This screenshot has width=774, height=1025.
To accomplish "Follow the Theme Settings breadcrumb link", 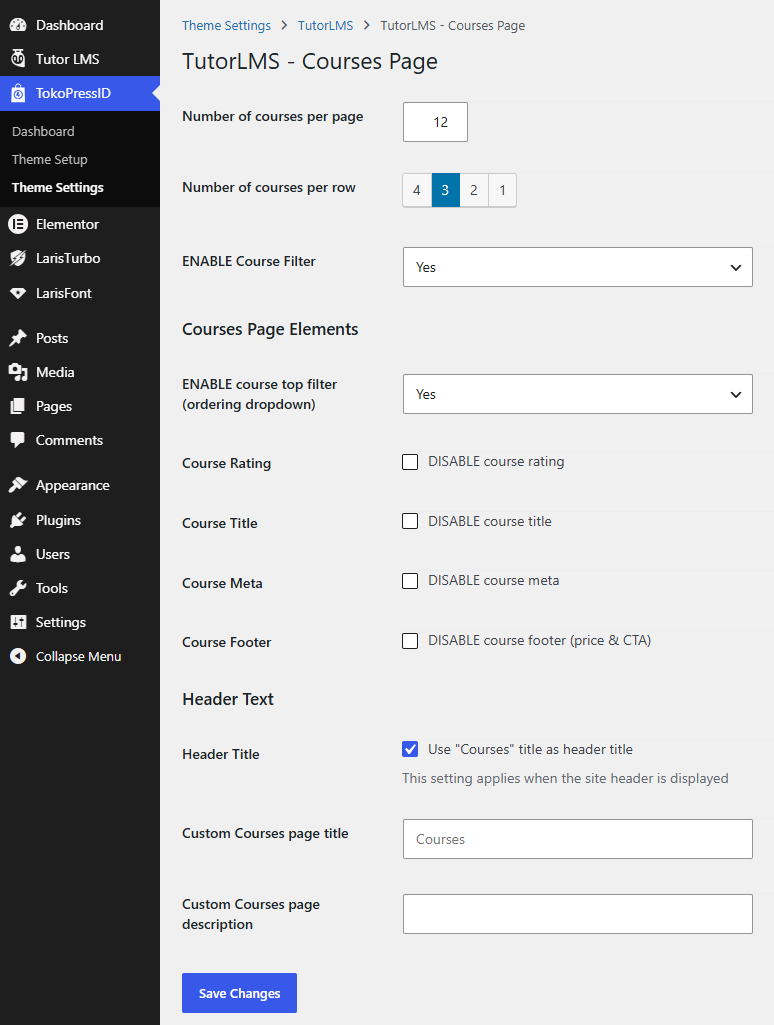I will [x=226, y=25].
